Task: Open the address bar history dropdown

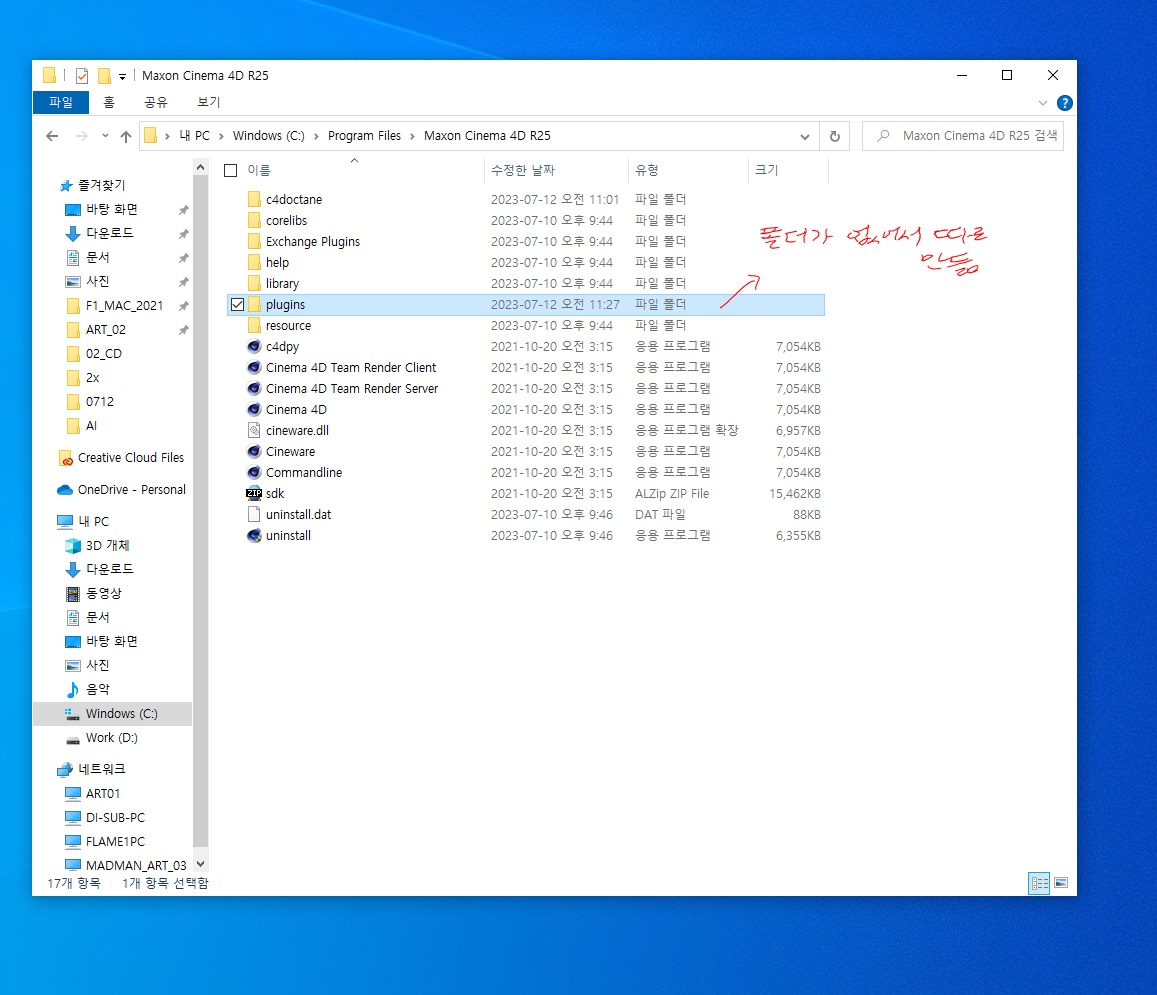Action: (804, 137)
